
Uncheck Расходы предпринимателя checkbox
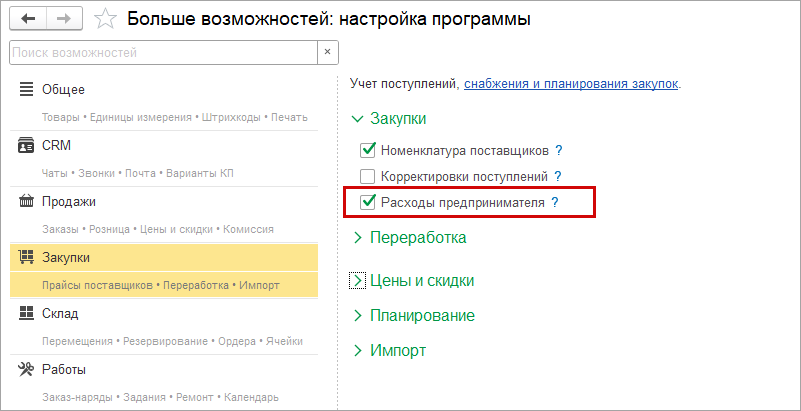point(367,203)
